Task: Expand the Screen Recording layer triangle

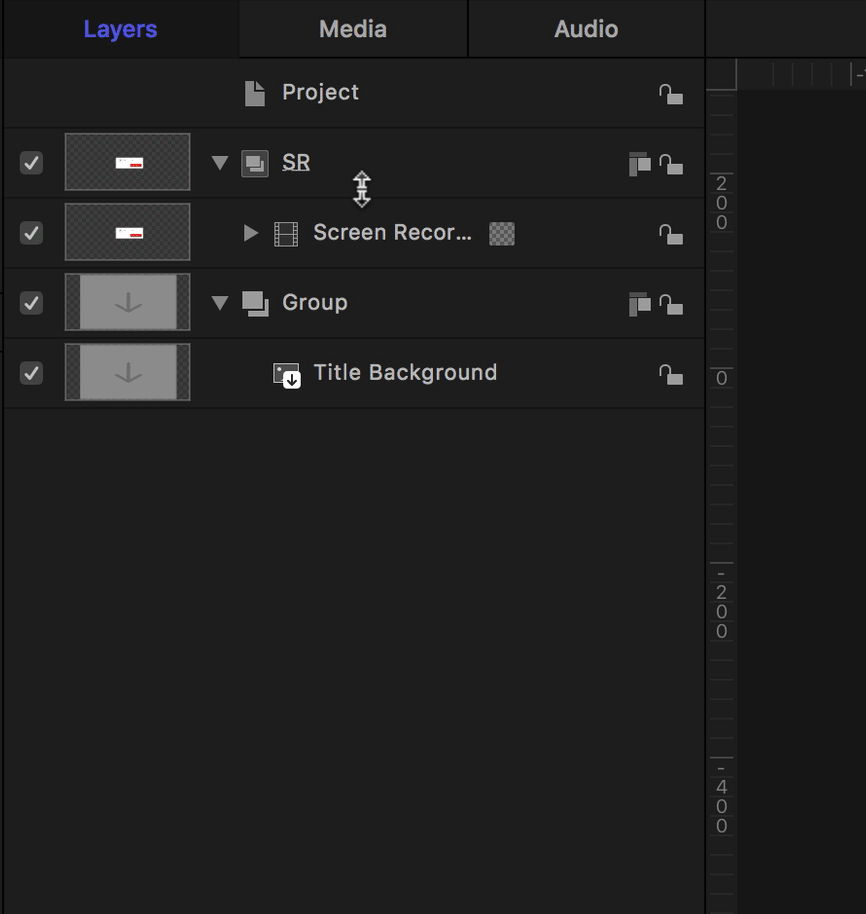Action: coord(251,233)
